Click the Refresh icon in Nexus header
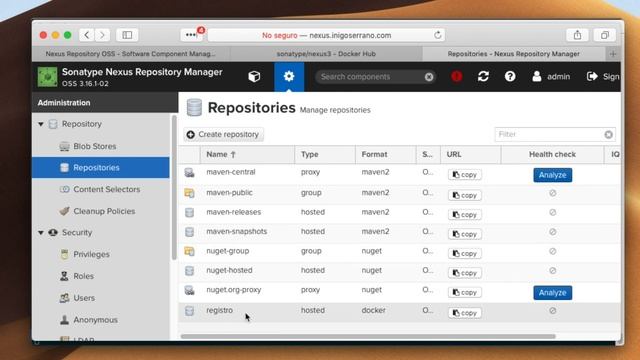The image size is (640, 360). pos(483,76)
